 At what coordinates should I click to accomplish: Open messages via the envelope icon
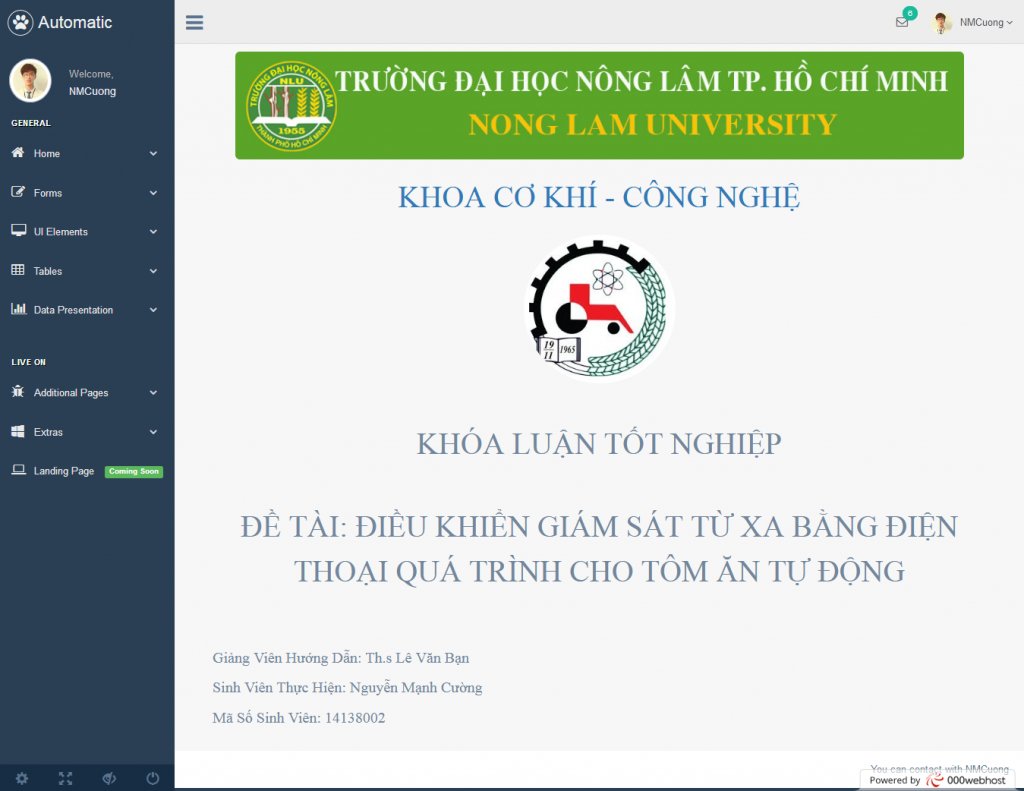[x=901, y=22]
